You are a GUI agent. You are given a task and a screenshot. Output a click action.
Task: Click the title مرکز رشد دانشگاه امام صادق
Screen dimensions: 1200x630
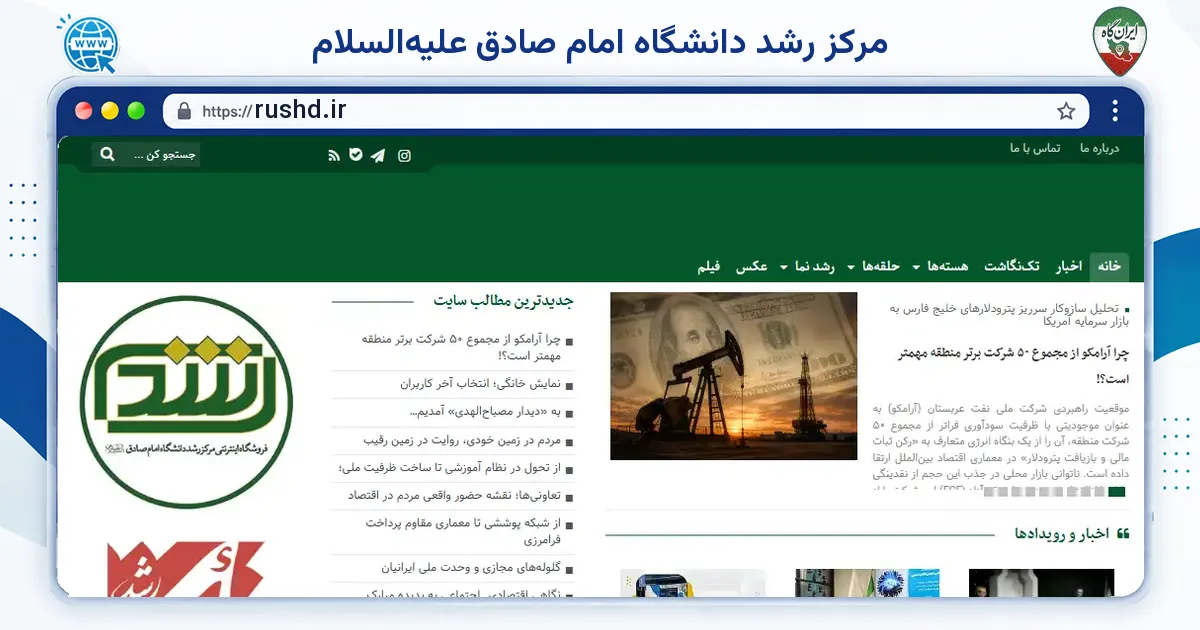click(599, 42)
